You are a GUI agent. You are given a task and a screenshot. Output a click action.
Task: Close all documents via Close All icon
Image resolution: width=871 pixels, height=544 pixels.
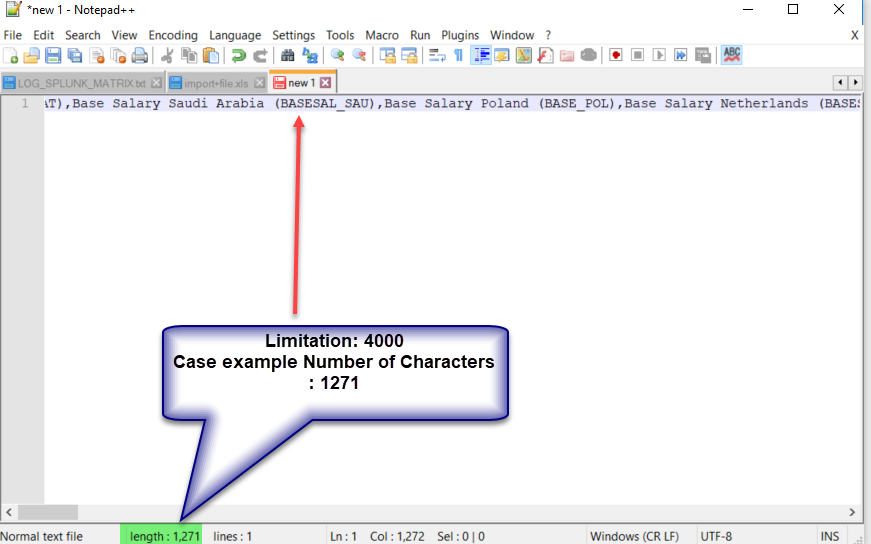(118, 56)
